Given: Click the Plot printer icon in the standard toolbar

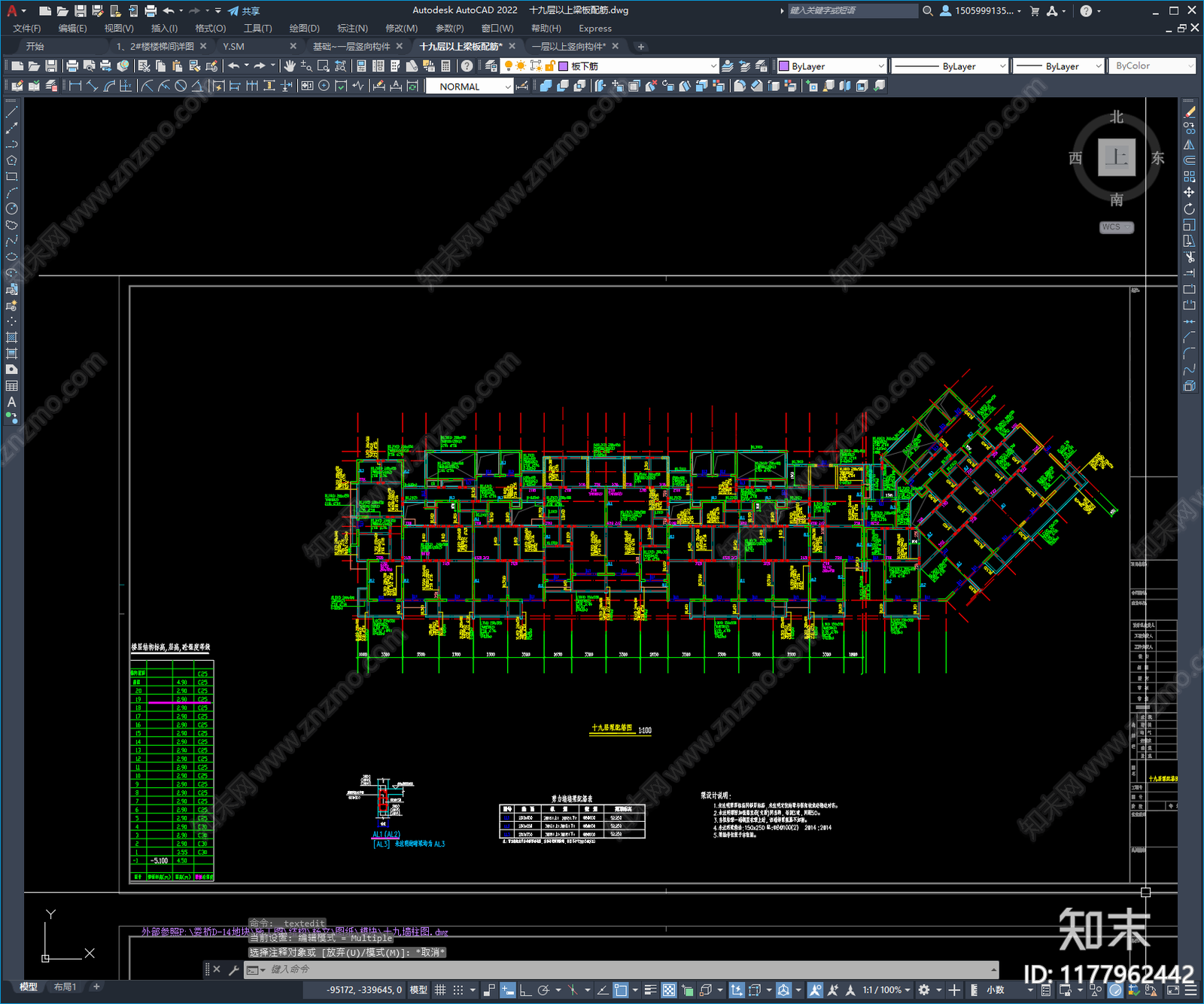Looking at the screenshot, I should [72, 66].
